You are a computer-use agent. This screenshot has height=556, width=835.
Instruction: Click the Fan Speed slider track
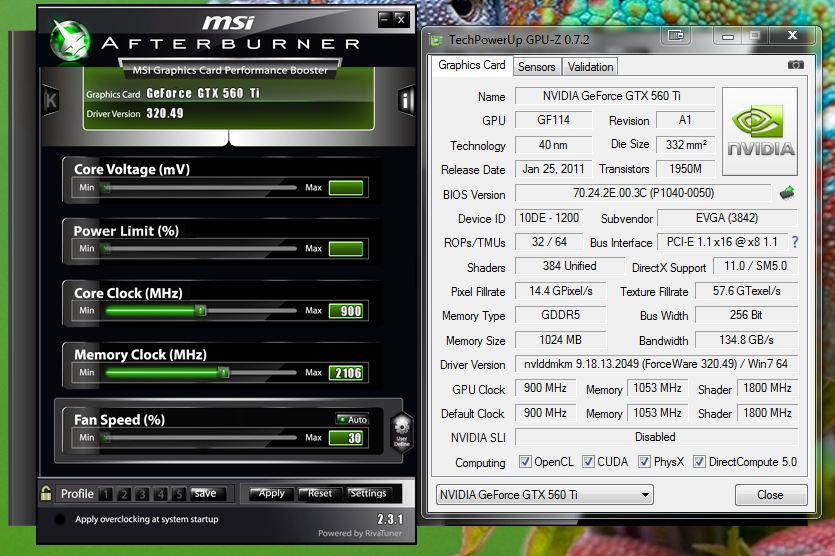pyautogui.click(x=201, y=437)
